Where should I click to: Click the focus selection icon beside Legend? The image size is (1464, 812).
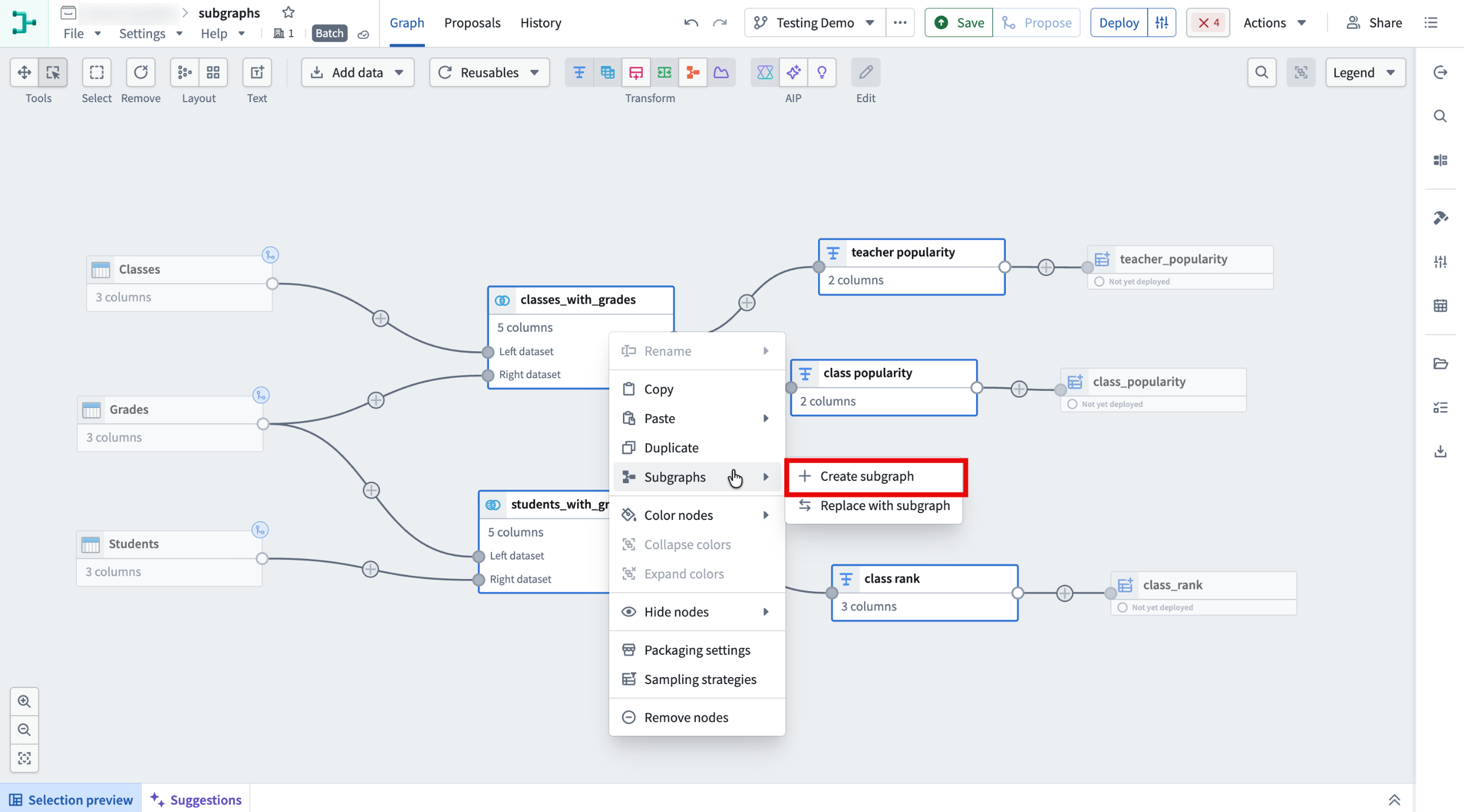point(1301,72)
